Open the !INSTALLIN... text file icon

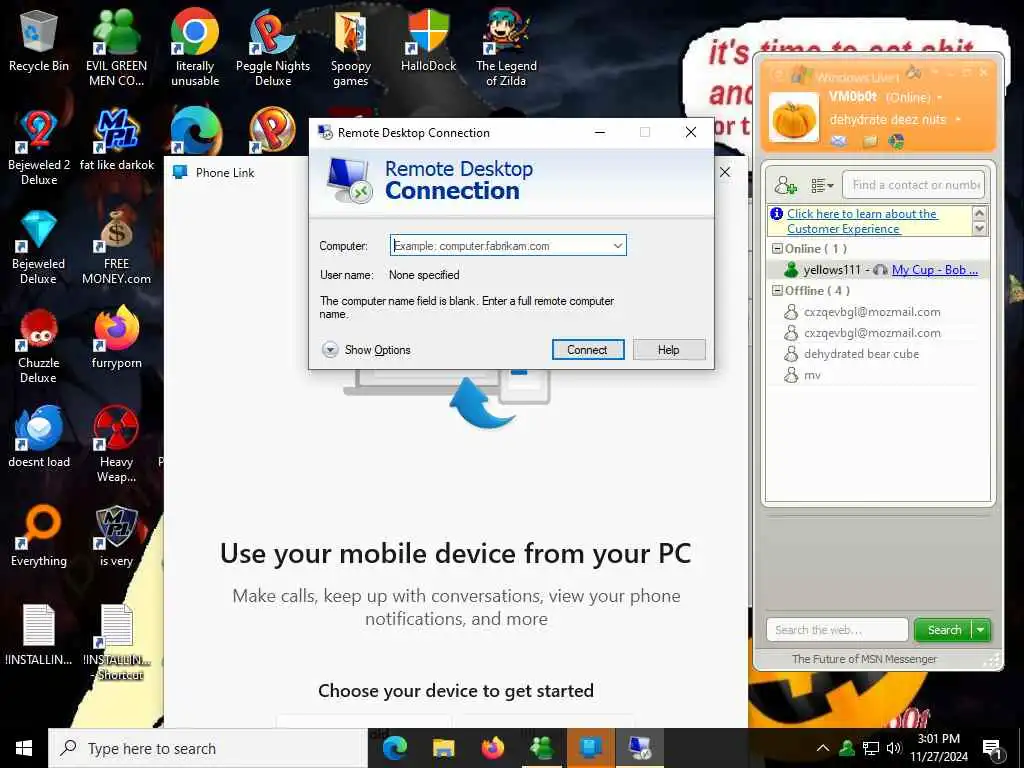[39, 634]
